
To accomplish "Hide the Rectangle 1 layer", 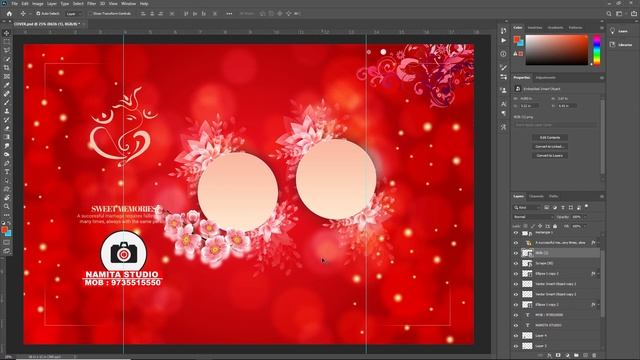I will (x=516, y=233).
